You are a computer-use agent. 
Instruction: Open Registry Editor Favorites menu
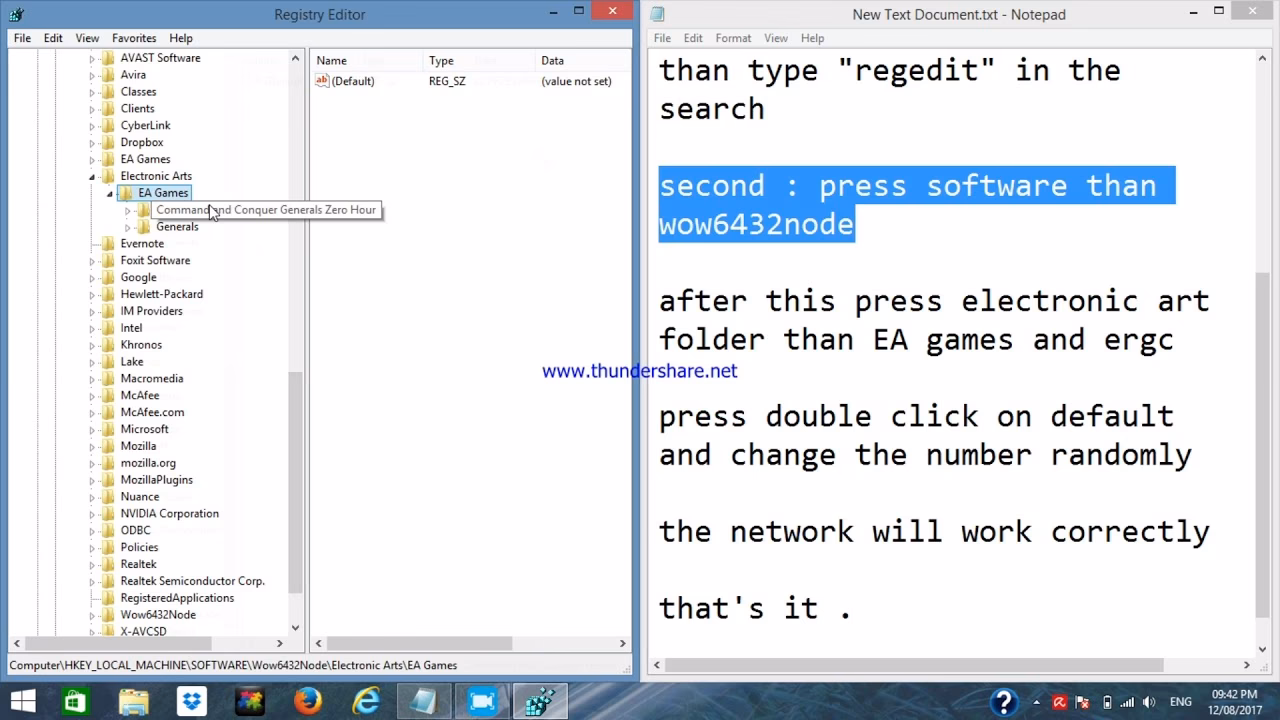coord(133,38)
